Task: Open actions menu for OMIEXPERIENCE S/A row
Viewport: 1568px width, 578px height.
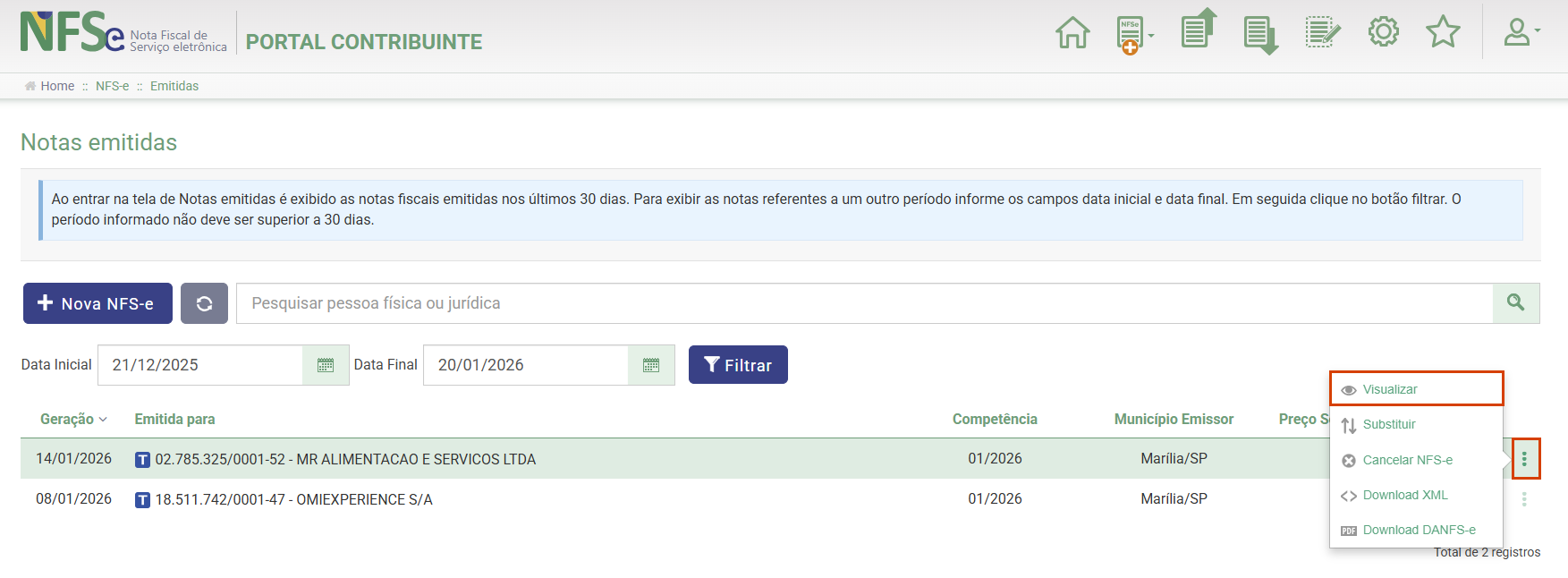Action: tap(1524, 499)
